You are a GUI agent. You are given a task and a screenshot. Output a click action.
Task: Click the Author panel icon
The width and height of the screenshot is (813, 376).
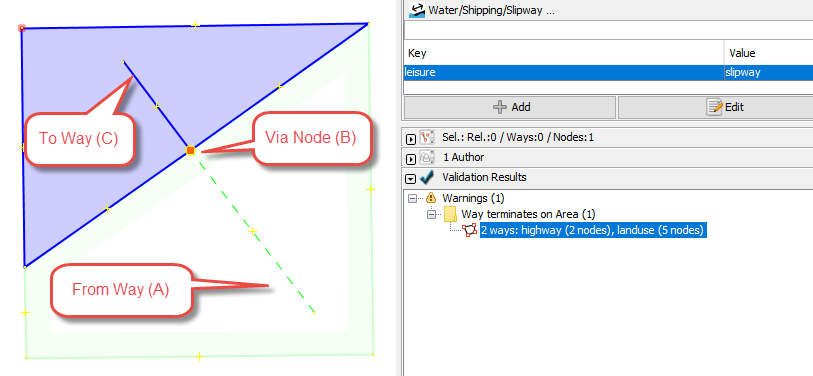click(427, 157)
